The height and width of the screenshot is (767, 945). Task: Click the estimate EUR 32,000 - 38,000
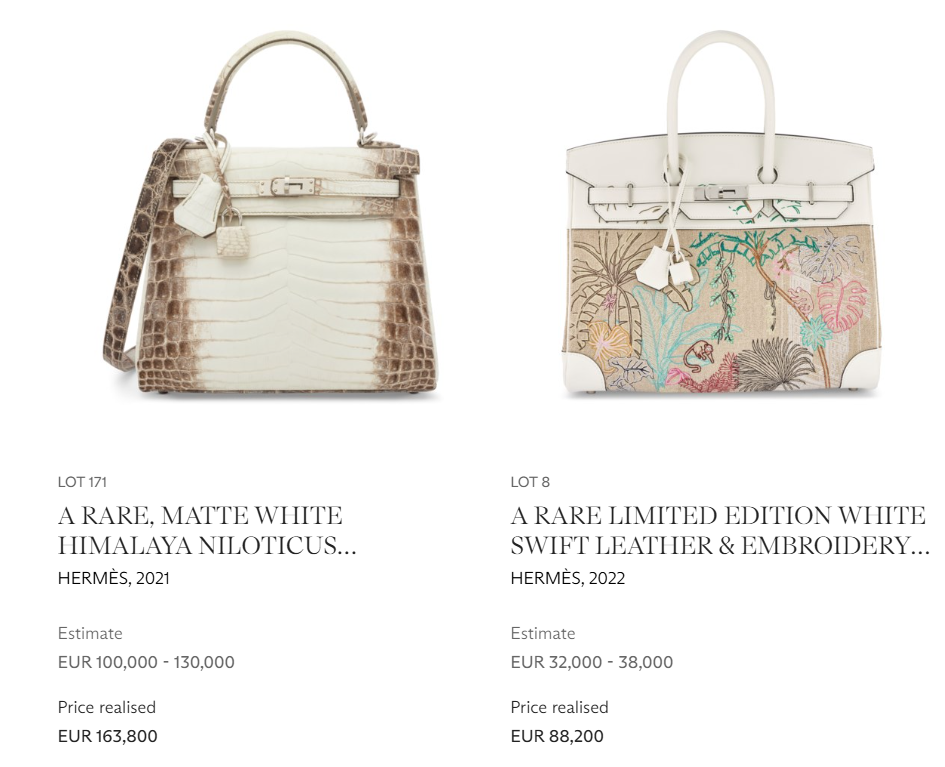(592, 662)
